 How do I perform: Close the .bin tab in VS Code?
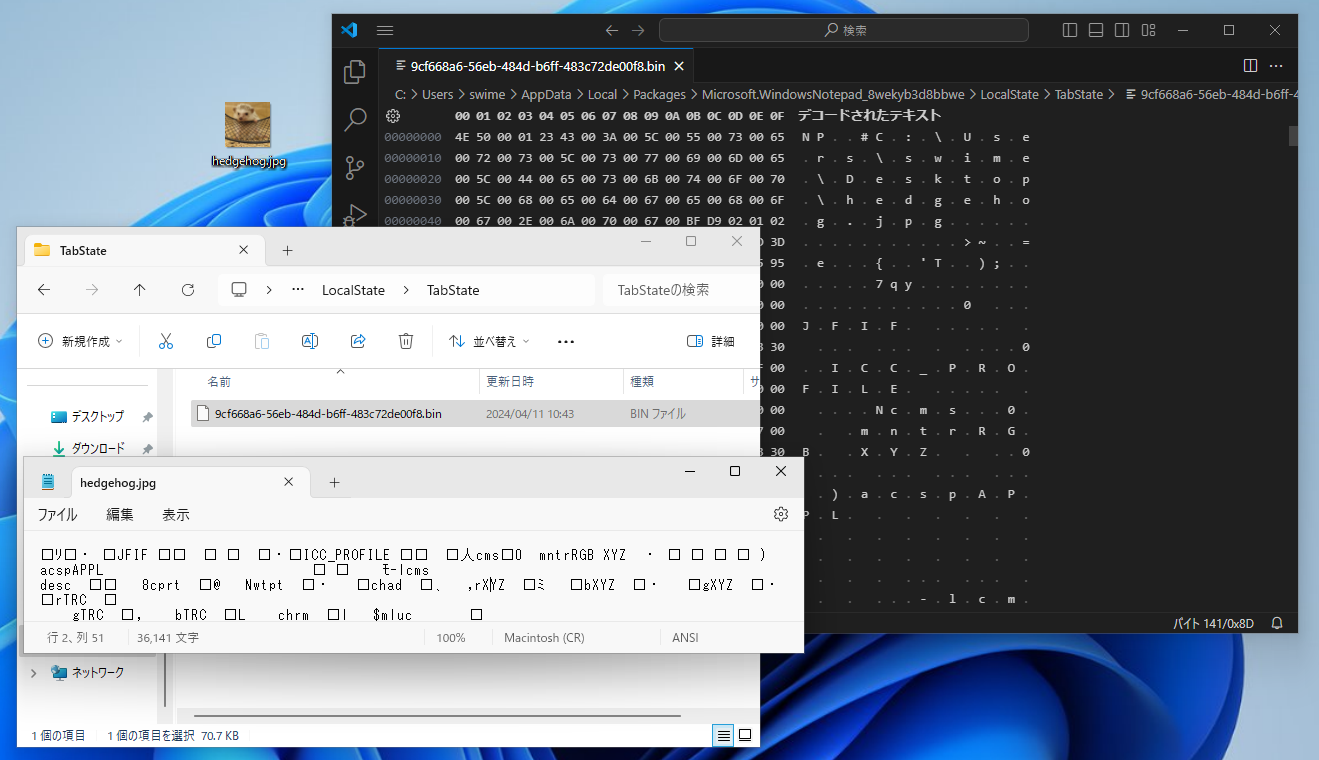click(x=679, y=67)
